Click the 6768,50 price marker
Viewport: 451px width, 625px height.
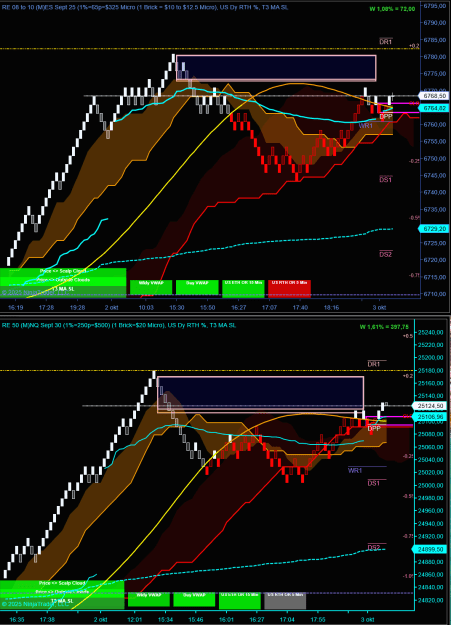[433, 96]
